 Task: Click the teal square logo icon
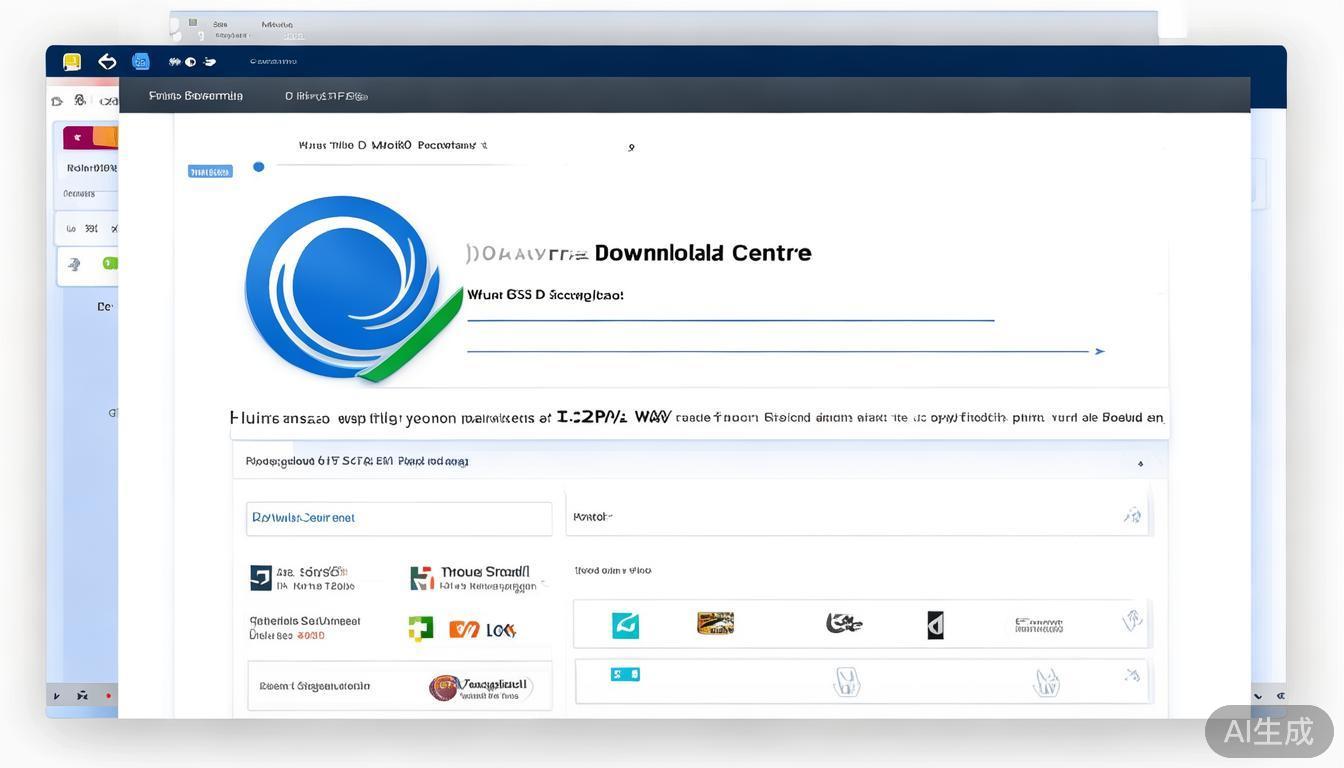[x=625, y=625]
